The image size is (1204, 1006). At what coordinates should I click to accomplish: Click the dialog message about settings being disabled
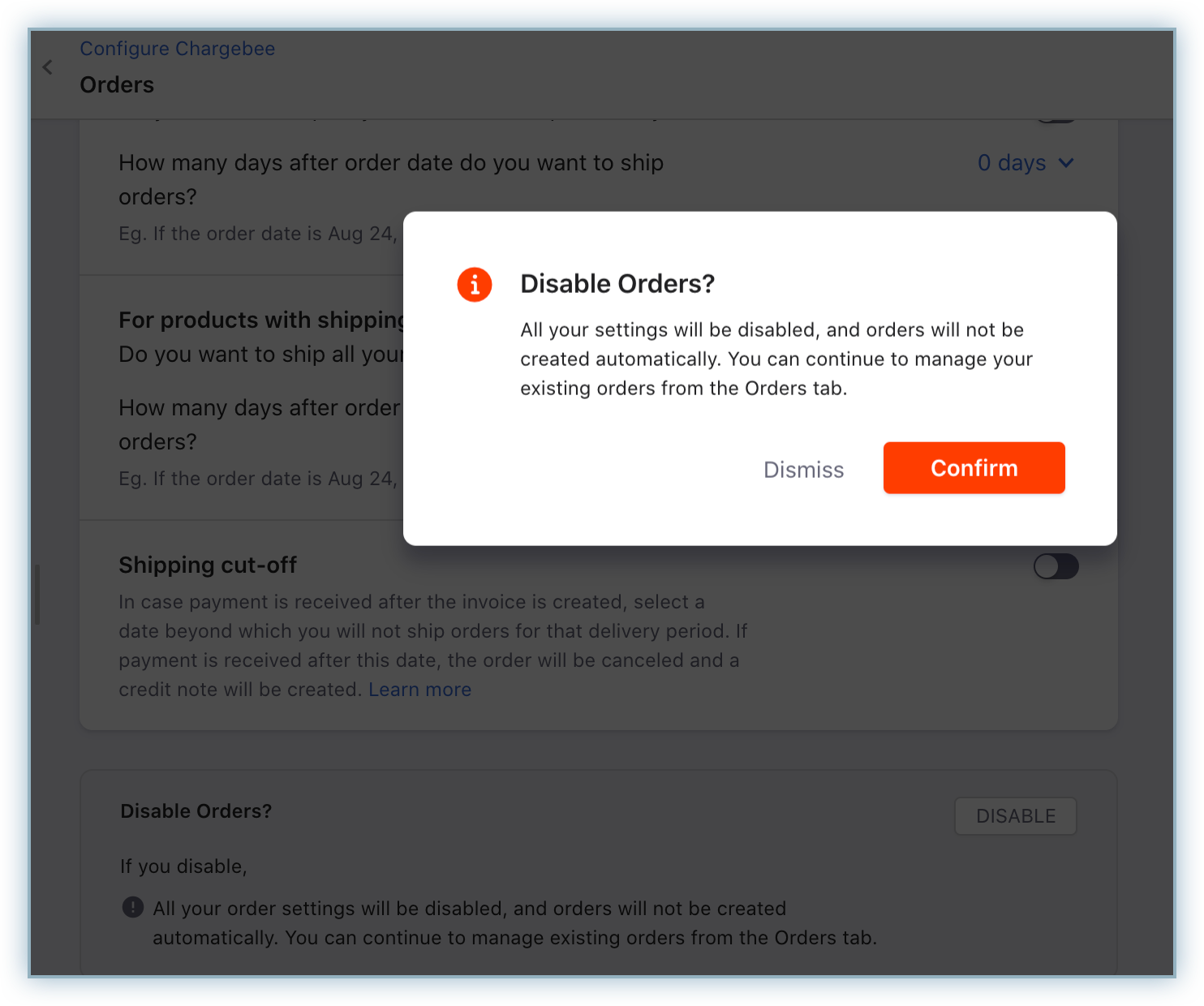(776, 359)
